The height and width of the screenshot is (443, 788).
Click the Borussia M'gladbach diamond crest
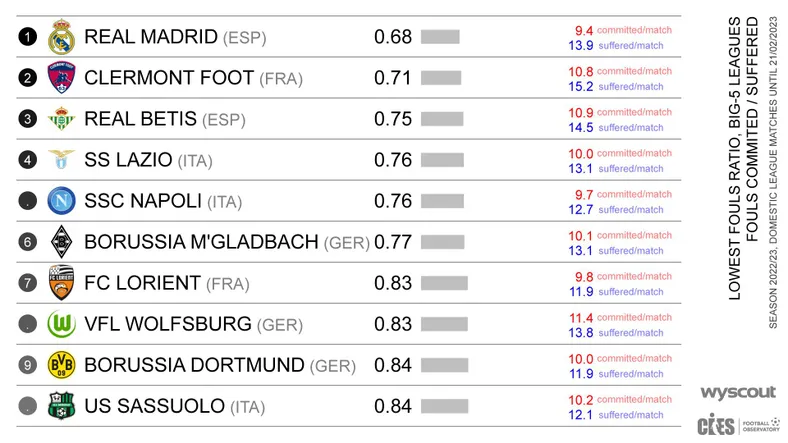point(61,242)
